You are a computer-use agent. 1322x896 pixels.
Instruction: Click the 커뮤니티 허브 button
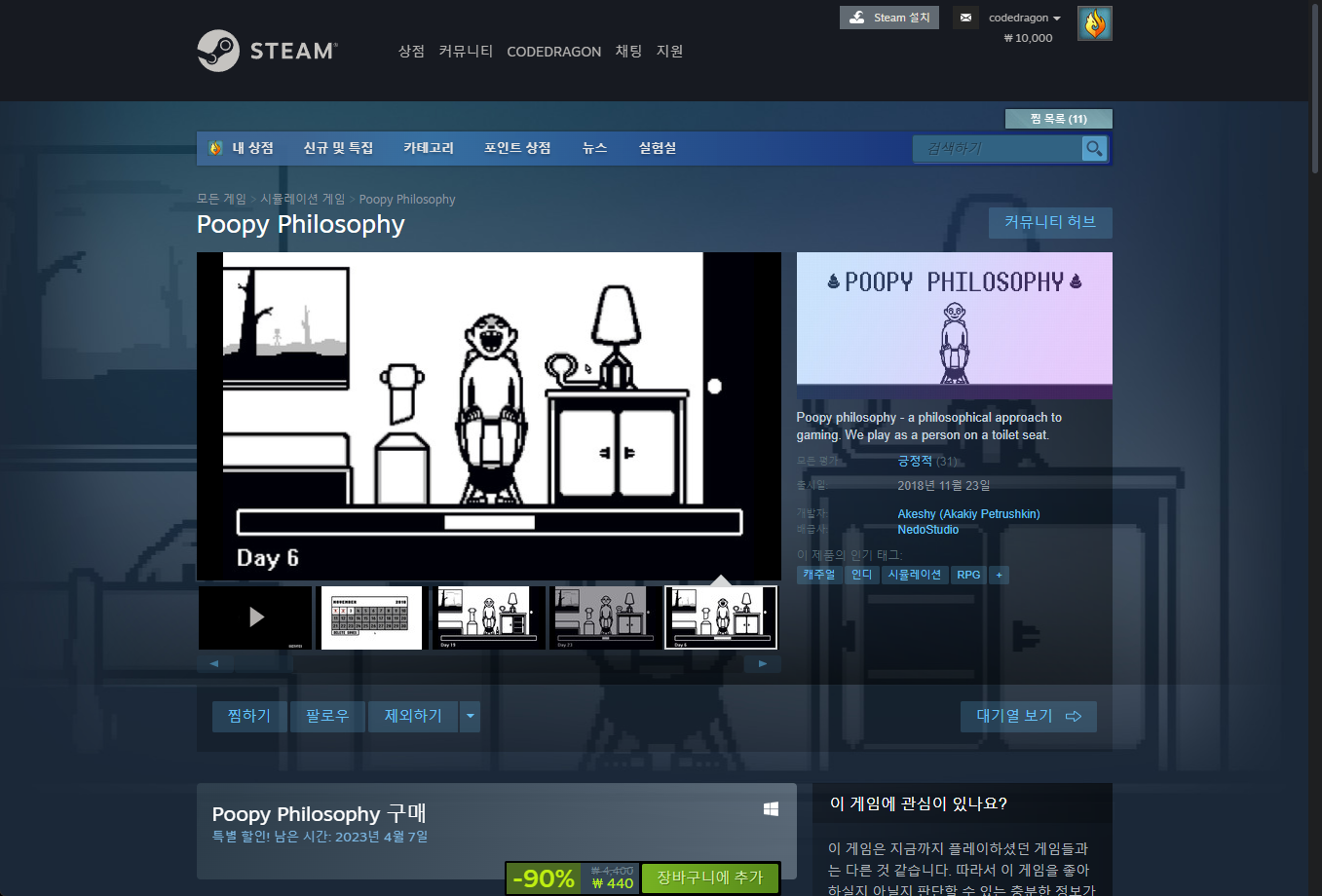[1050, 222]
